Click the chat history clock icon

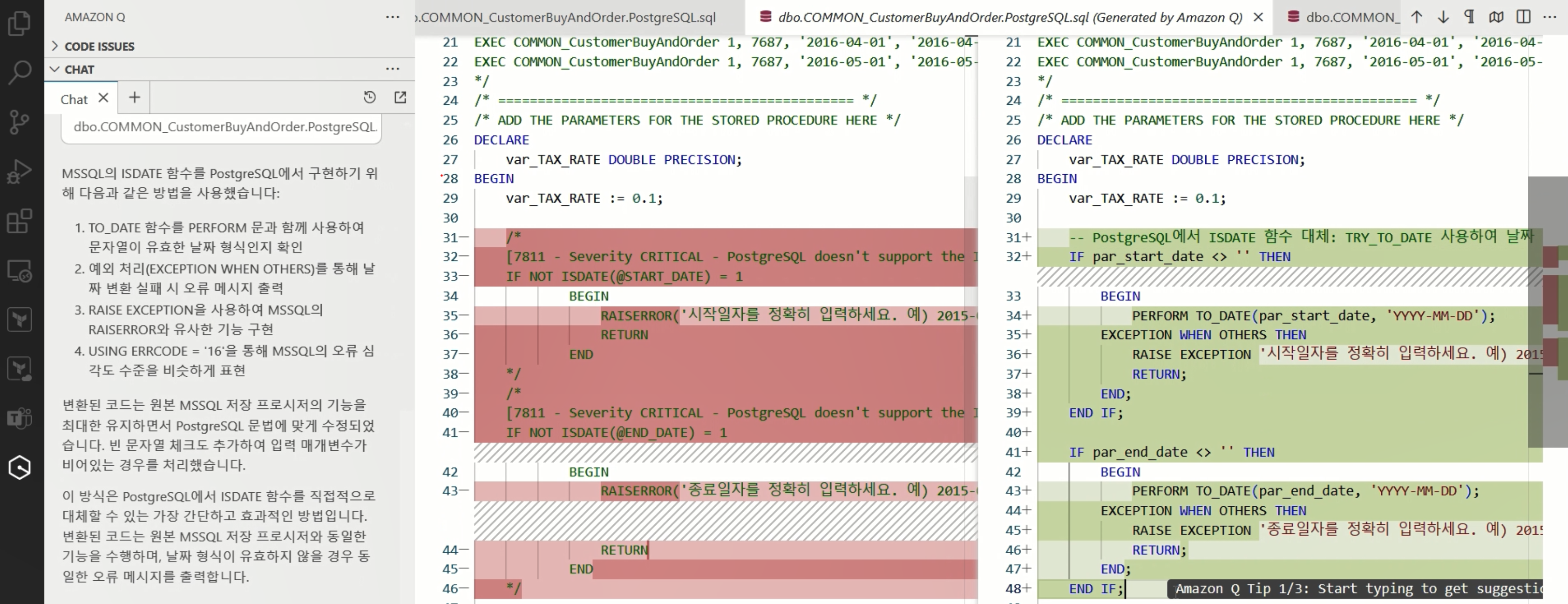[369, 97]
